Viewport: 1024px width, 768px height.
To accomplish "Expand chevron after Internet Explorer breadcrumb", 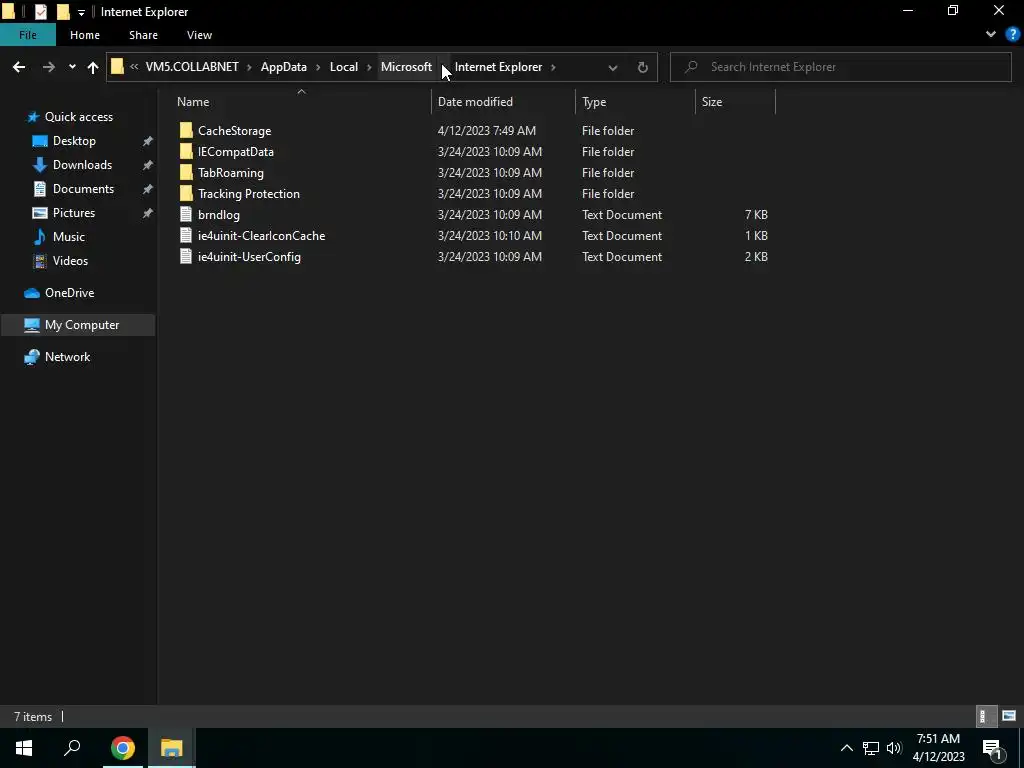I will pyautogui.click(x=553, y=67).
